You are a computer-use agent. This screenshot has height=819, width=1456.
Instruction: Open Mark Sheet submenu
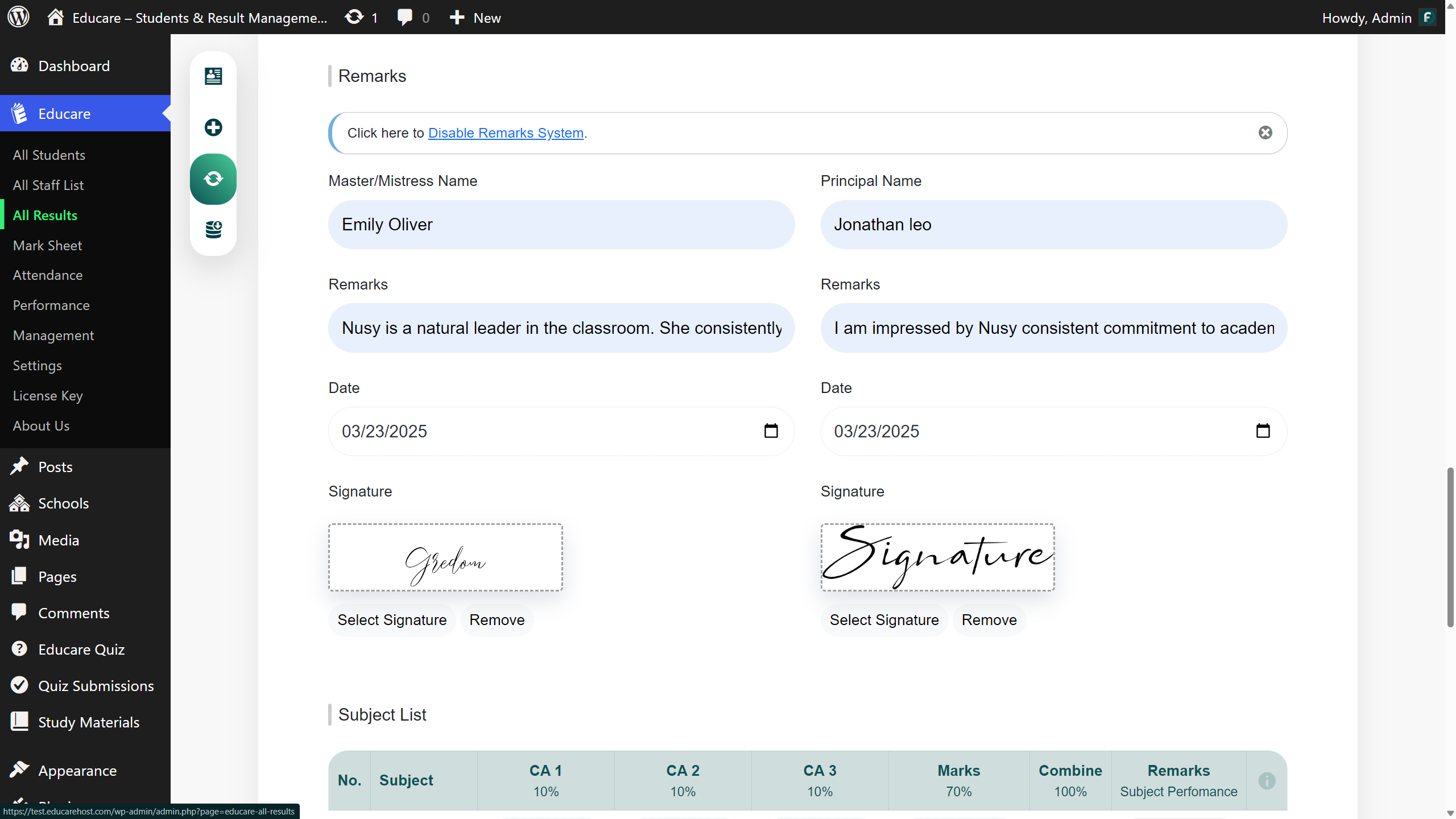click(47, 245)
